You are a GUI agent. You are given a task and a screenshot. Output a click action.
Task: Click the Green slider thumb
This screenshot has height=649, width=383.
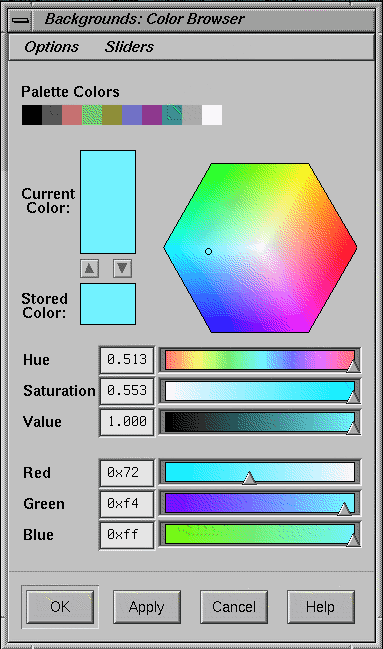[344, 509]
